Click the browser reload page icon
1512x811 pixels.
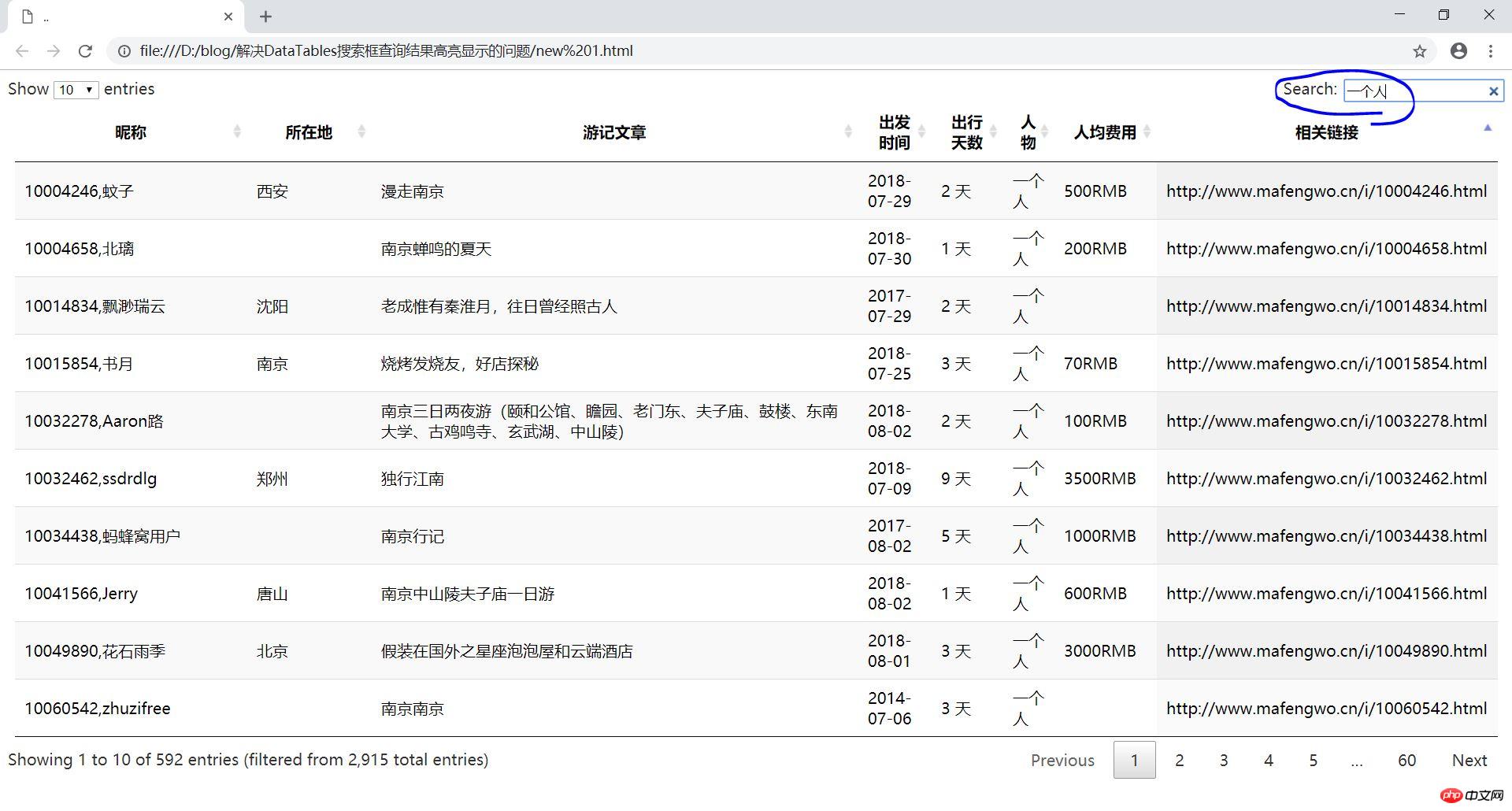point(85,51)
